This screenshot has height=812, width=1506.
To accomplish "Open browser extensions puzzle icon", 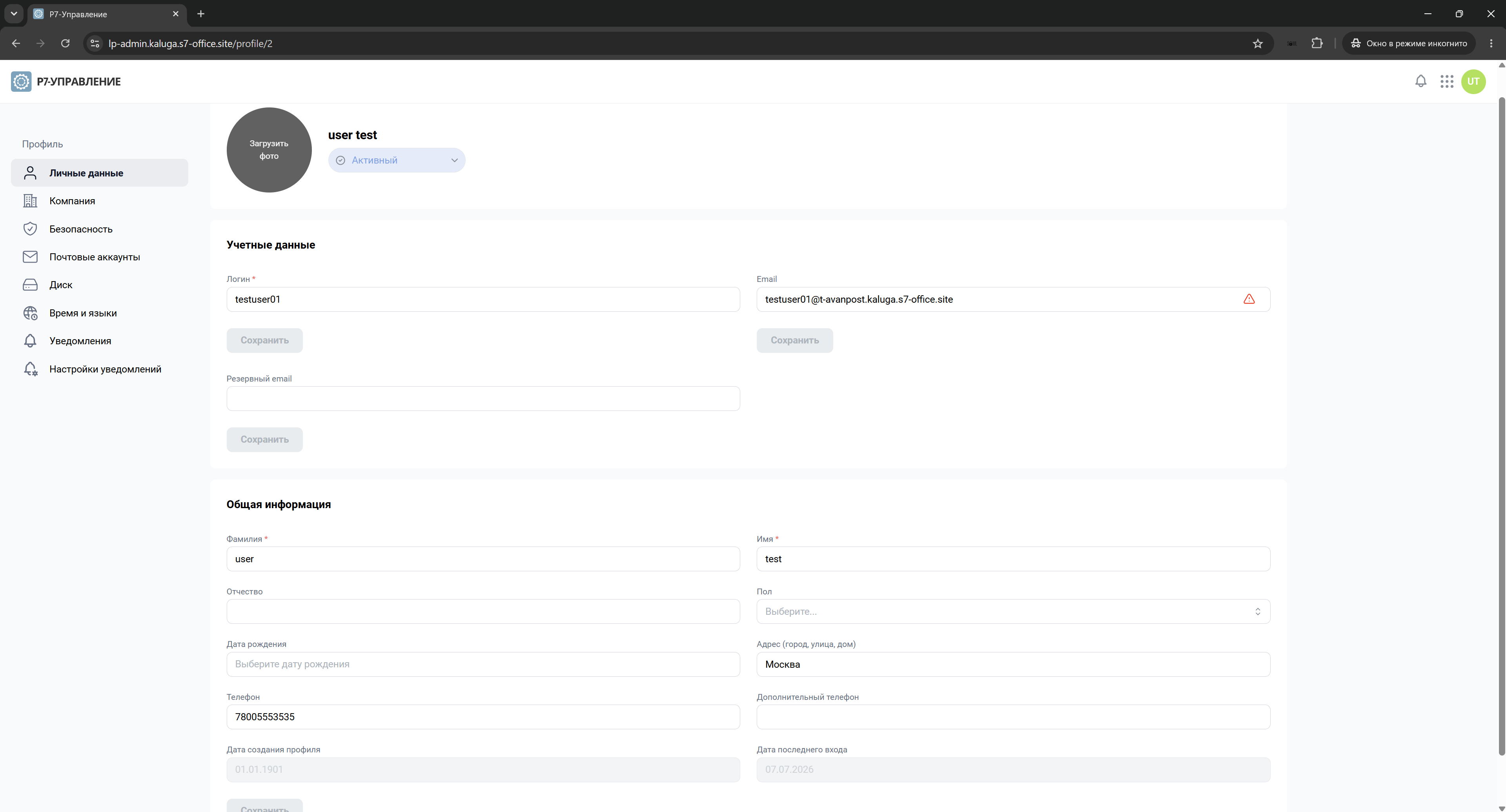I will point(1317,43).
